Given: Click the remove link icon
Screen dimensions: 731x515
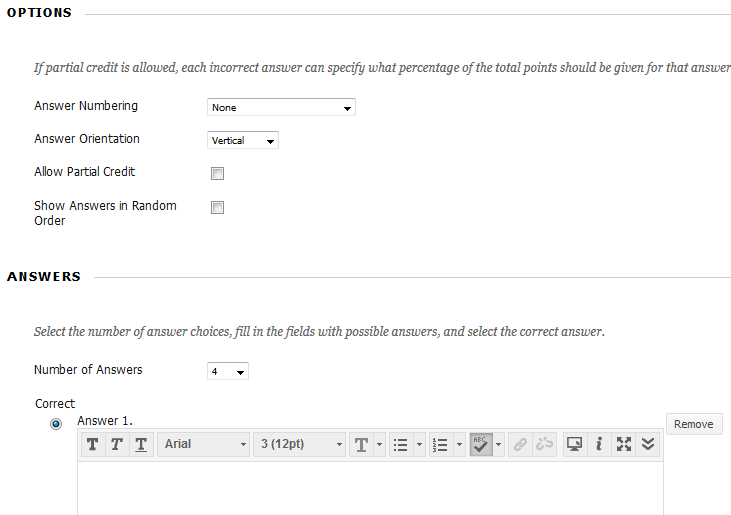Looking at the screenshot, I should pos(544,444).
